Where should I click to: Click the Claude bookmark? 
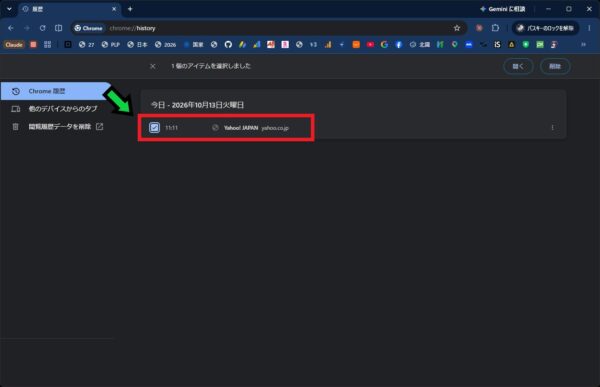14,45
